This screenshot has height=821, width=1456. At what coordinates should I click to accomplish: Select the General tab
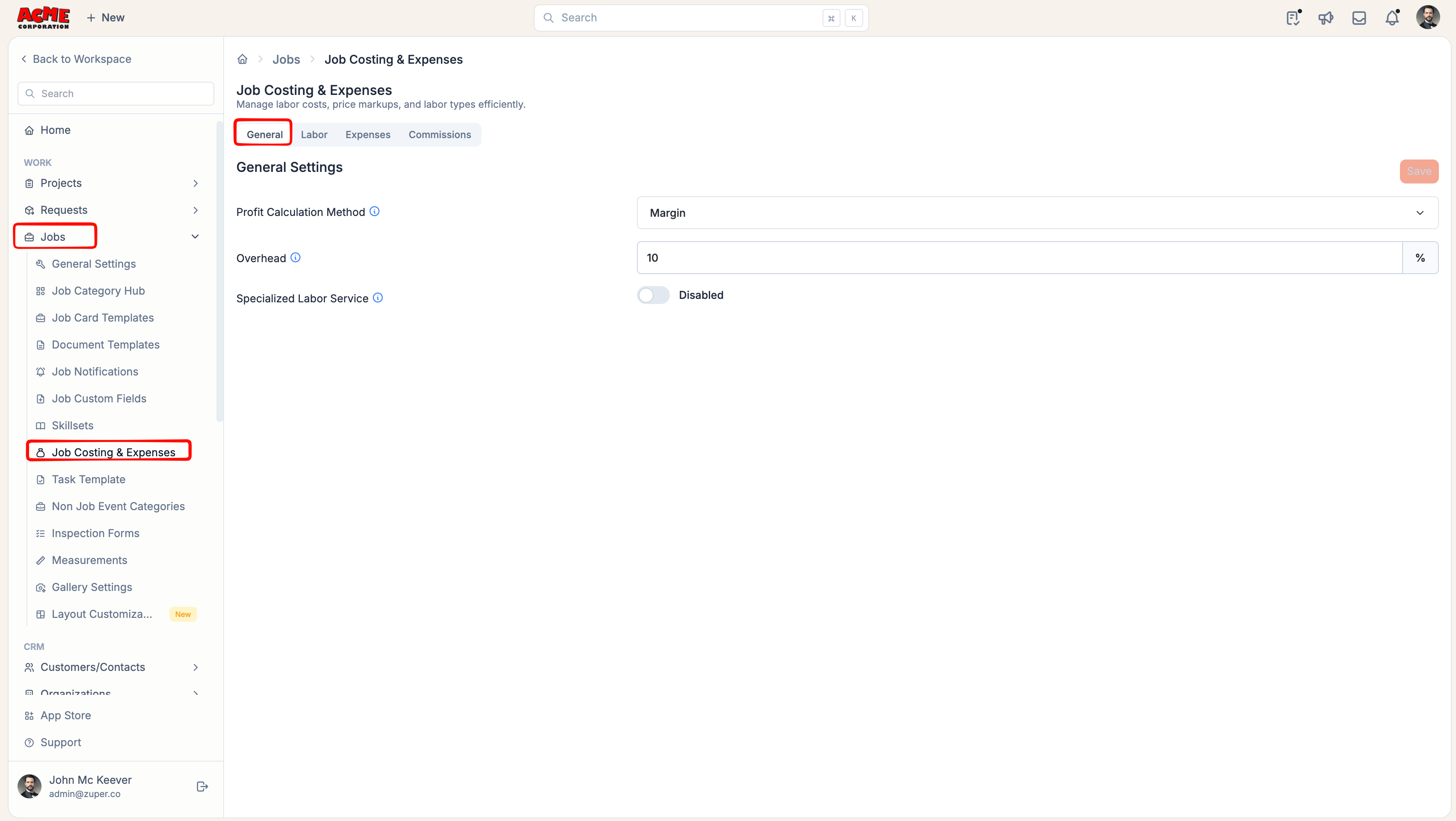264,134
